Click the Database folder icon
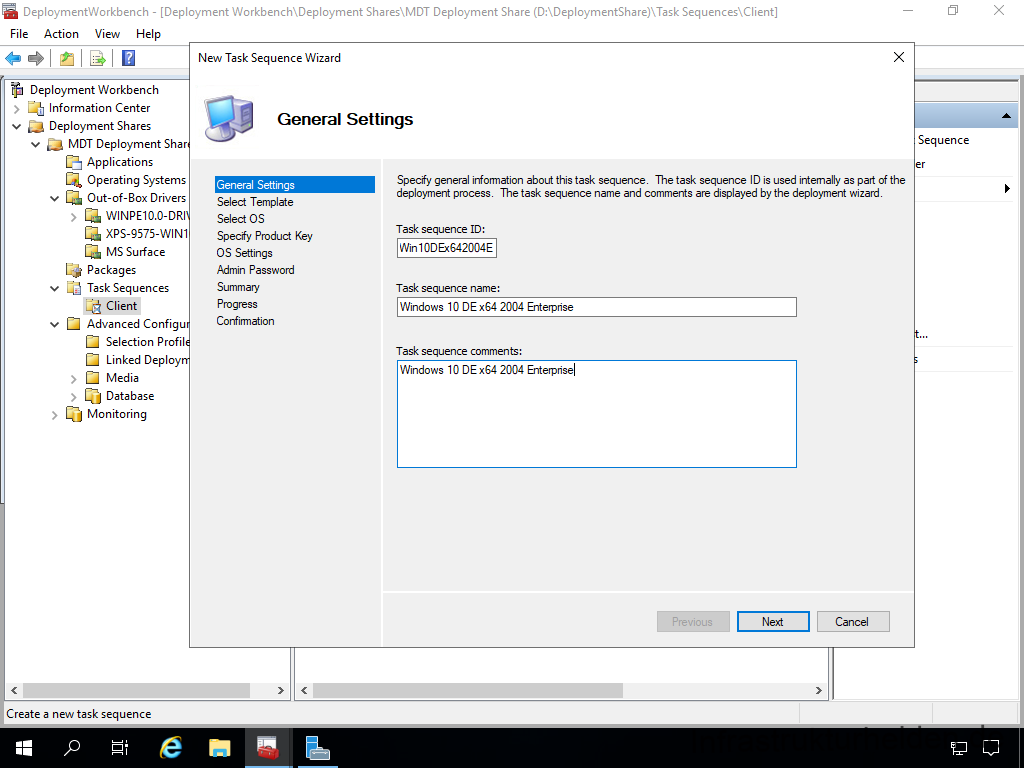1024x768 pixels. (x=93, y=396)
